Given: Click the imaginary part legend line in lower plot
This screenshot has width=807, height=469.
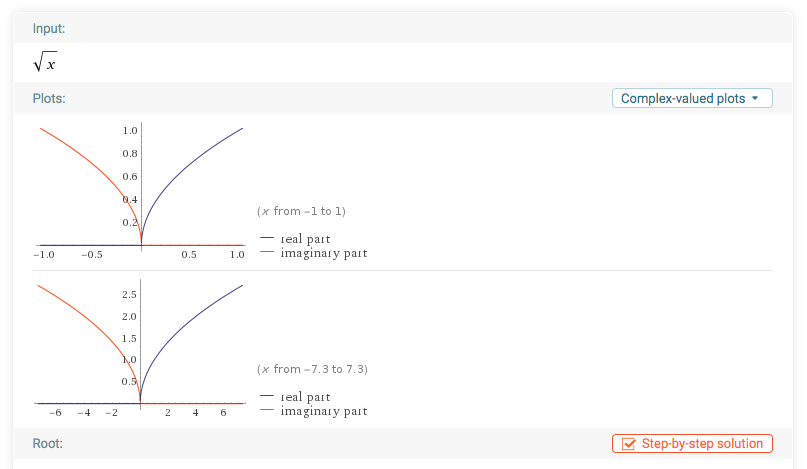Looking at the screenshot, I should 266,411.
